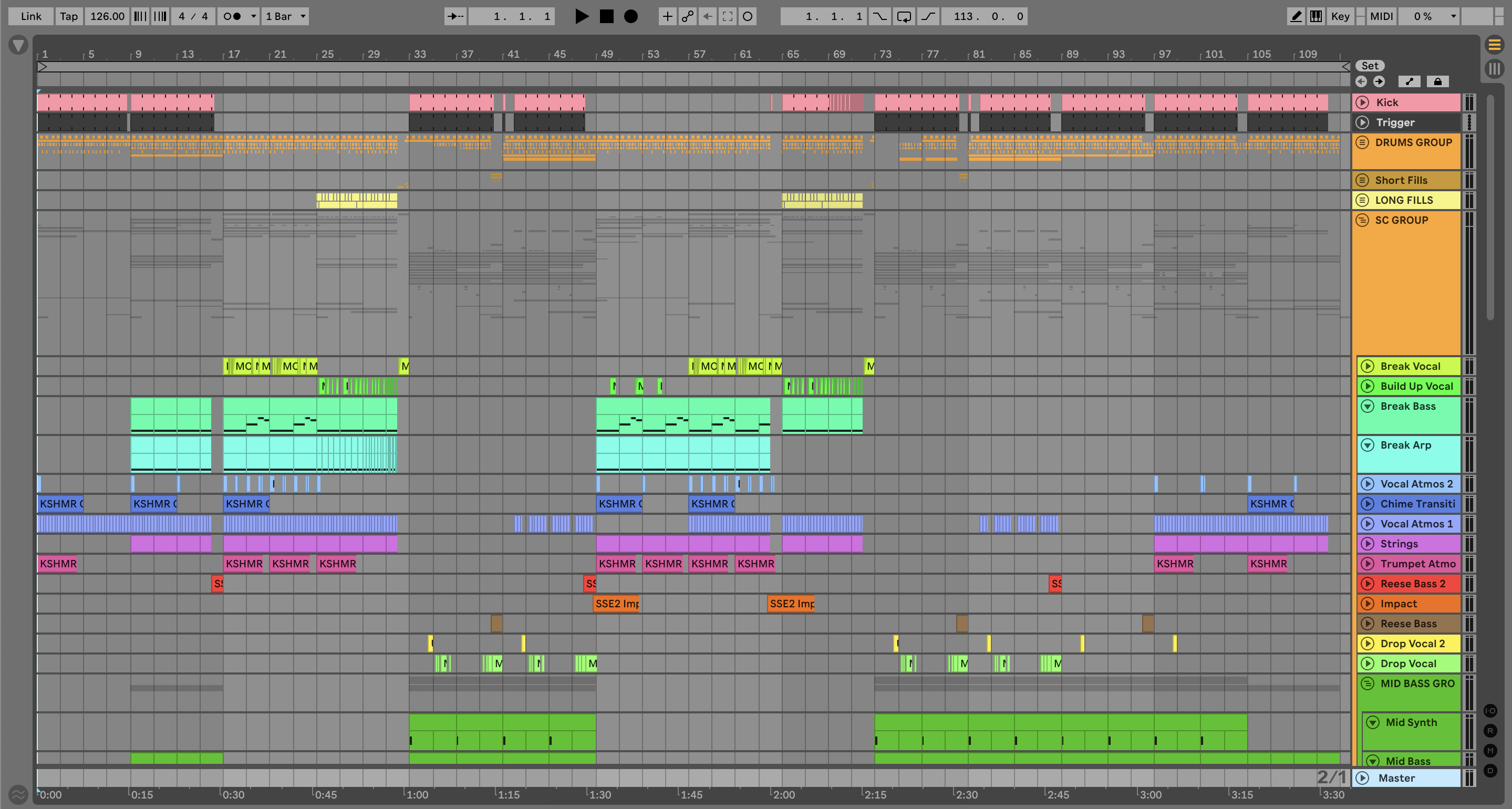The height and width of the screenshot is (809, 1512).
Task: Click the 126.00 tempo field
Action: pyautogui.click(x=107, y=16)
